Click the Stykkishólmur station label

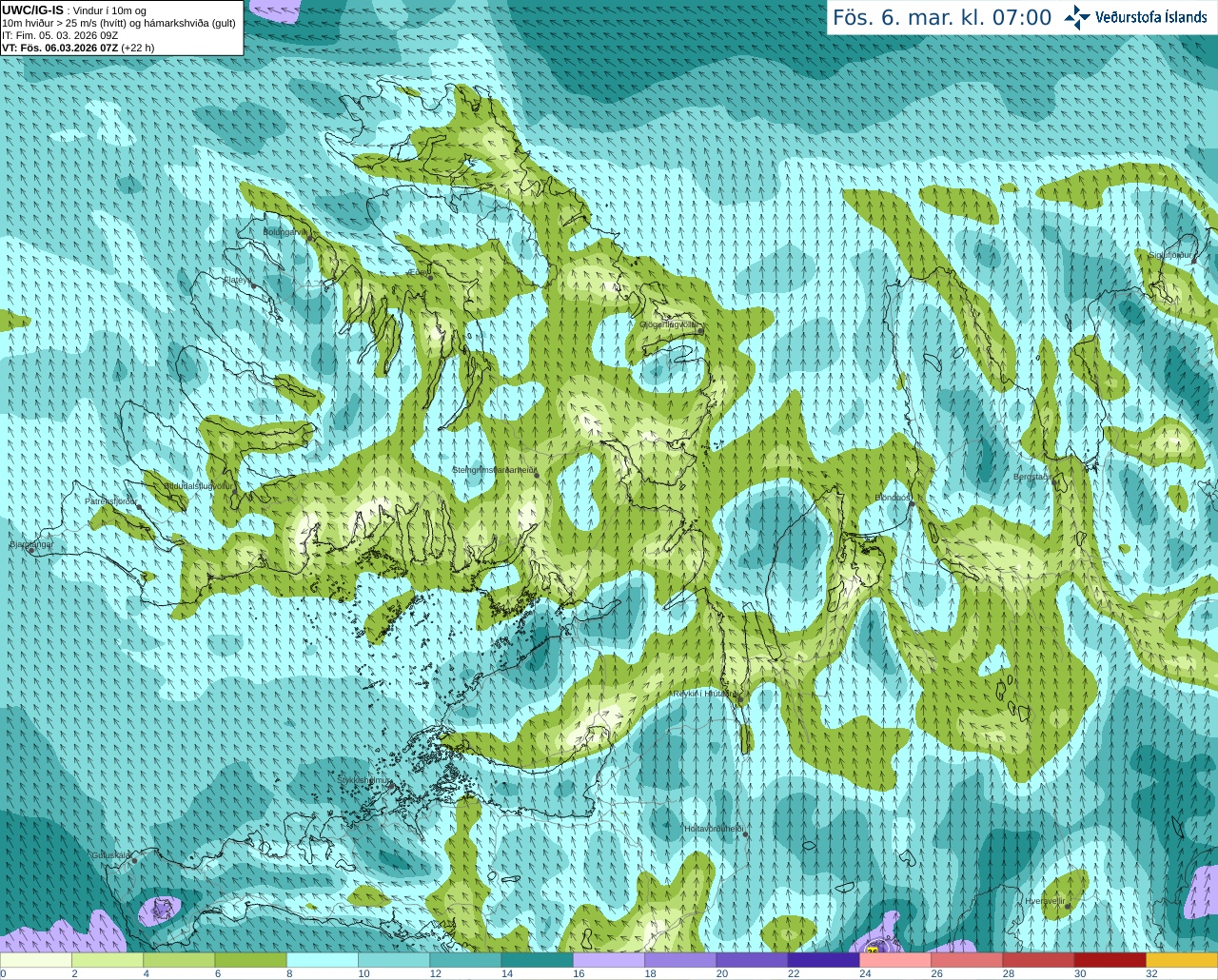coord(364,780)
